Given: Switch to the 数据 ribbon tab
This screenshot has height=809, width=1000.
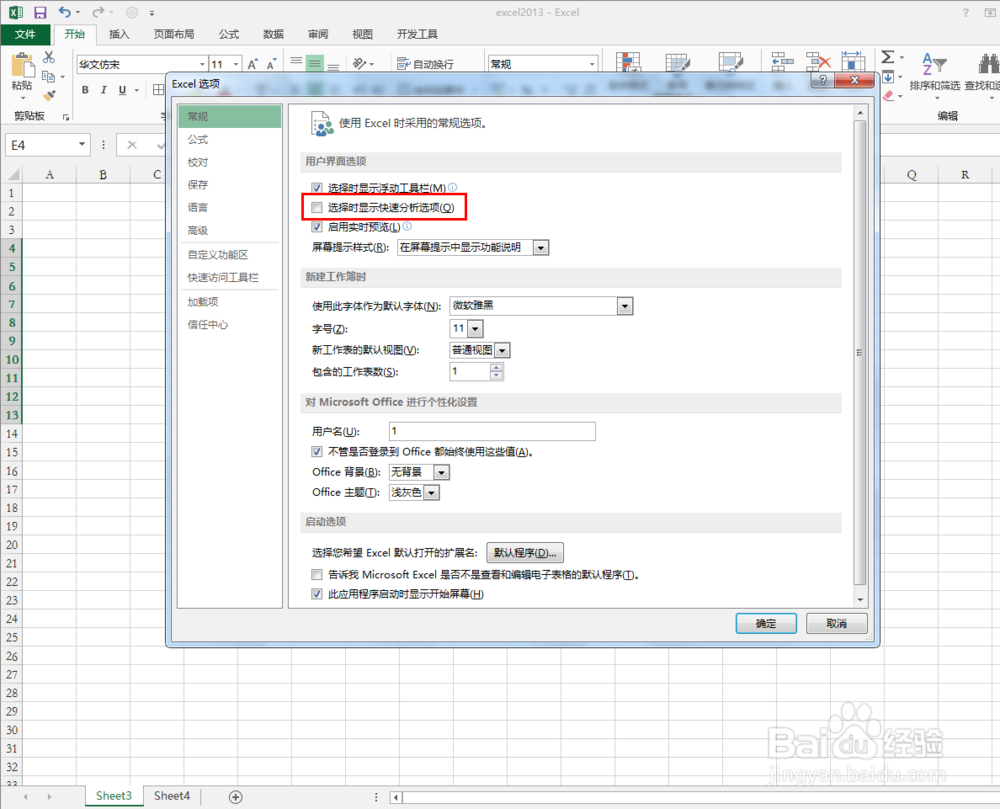Looking at the screenshot, I should 273,34.
